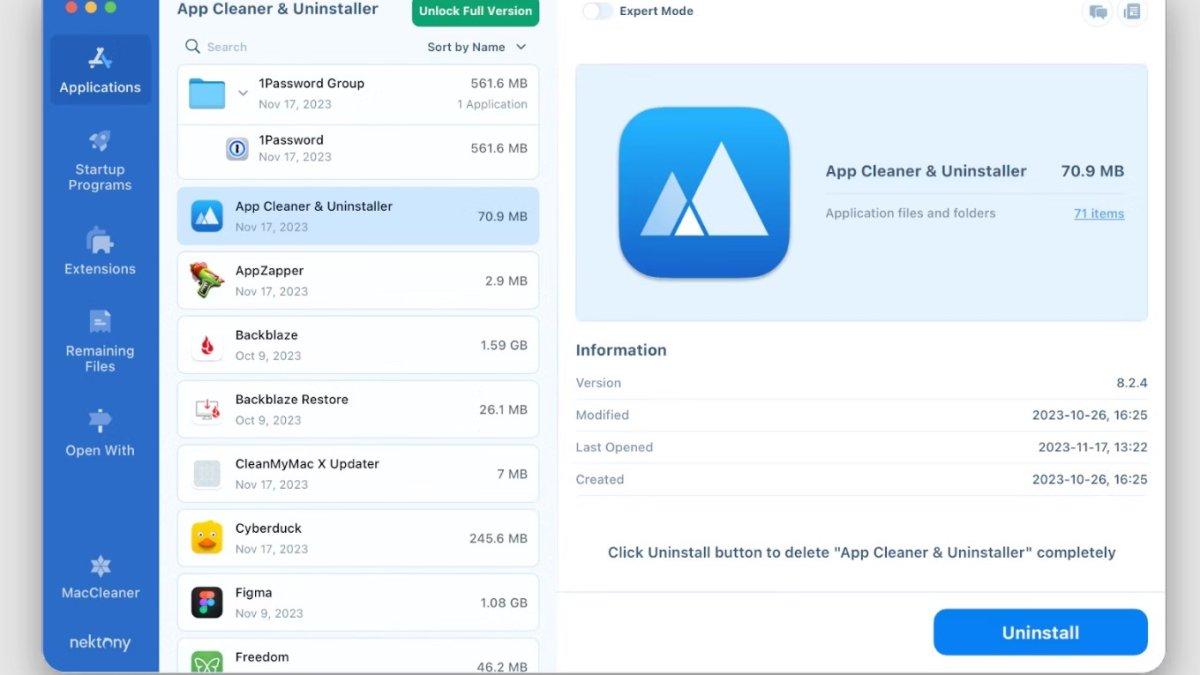This screenshot has width=1200, height=675.
Task: Click the 1Password Group folder icon
Action: pyautogui.click(x=207, y=93)
